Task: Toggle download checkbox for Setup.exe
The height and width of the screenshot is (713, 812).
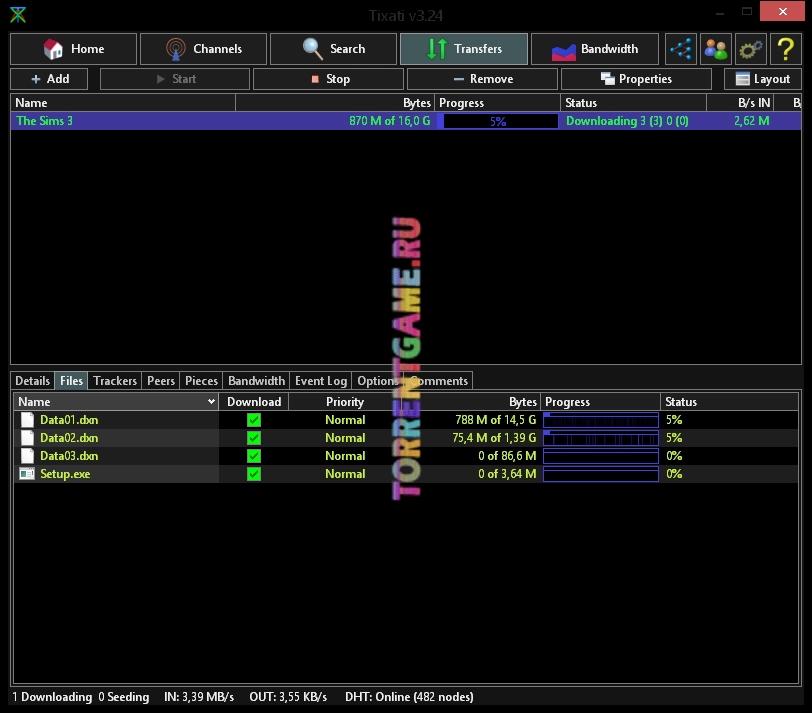Action: tap(254, 474)
